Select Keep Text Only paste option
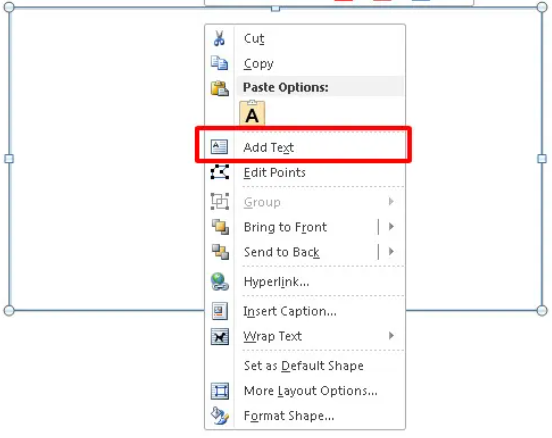Viewport: 552px width, 438px height. coord(252,113)
